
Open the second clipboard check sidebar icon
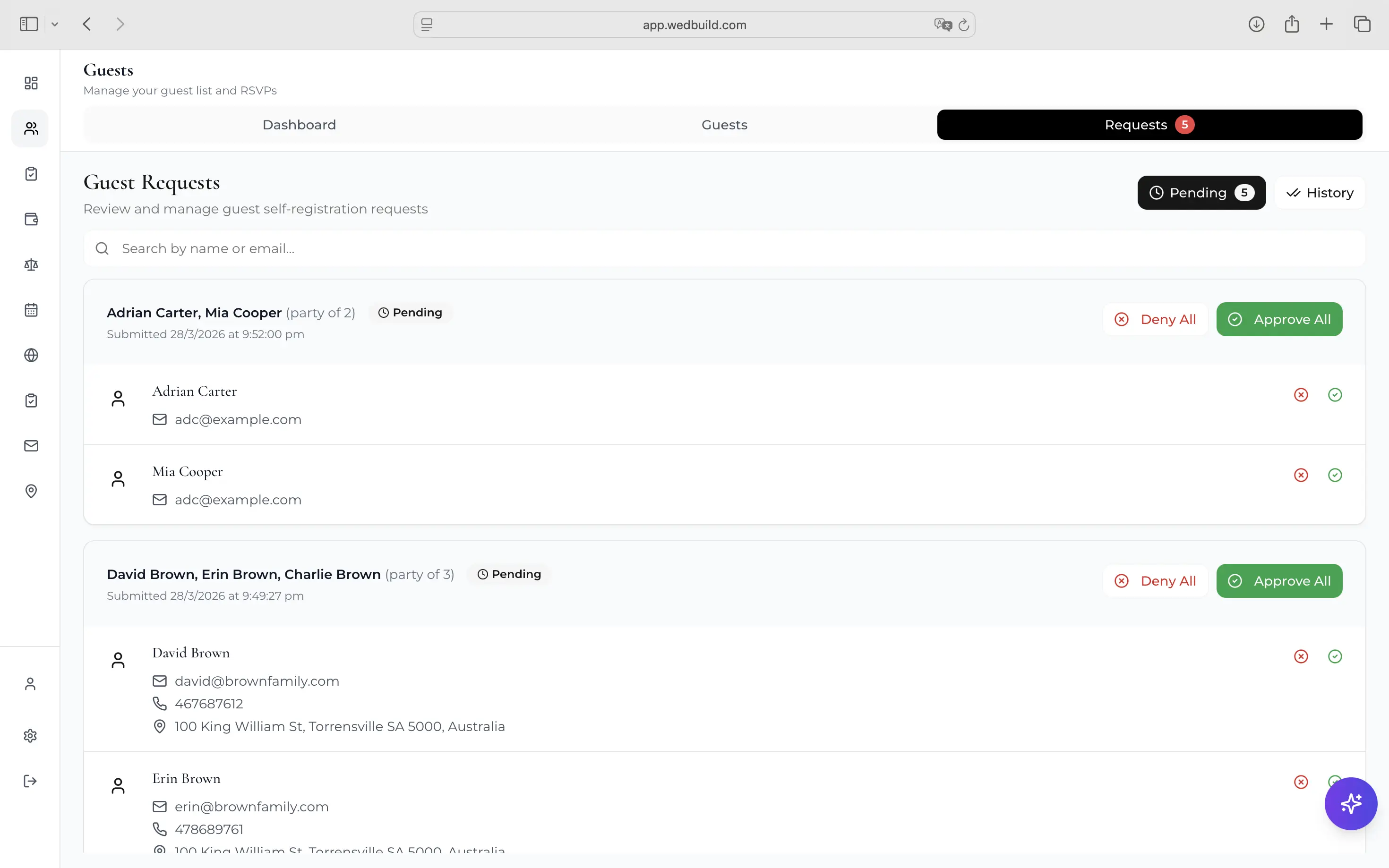pyautogui.click(x=31, y=400)
